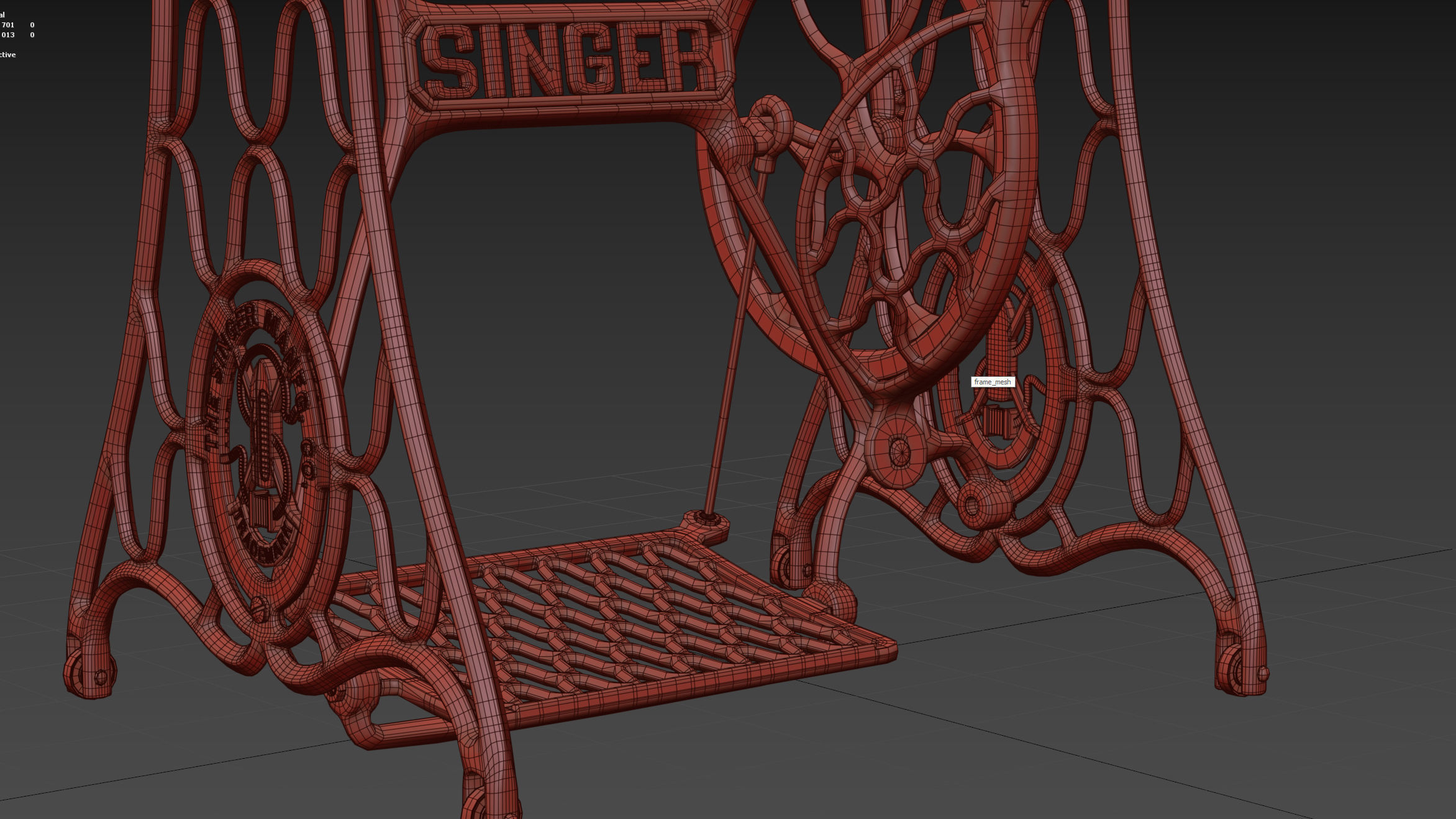Image resolution: width=1456 pixels, height=819 pixels.
Task: Click the 013 statistics value
Action: pyautogui.click(x=7, y=35)
